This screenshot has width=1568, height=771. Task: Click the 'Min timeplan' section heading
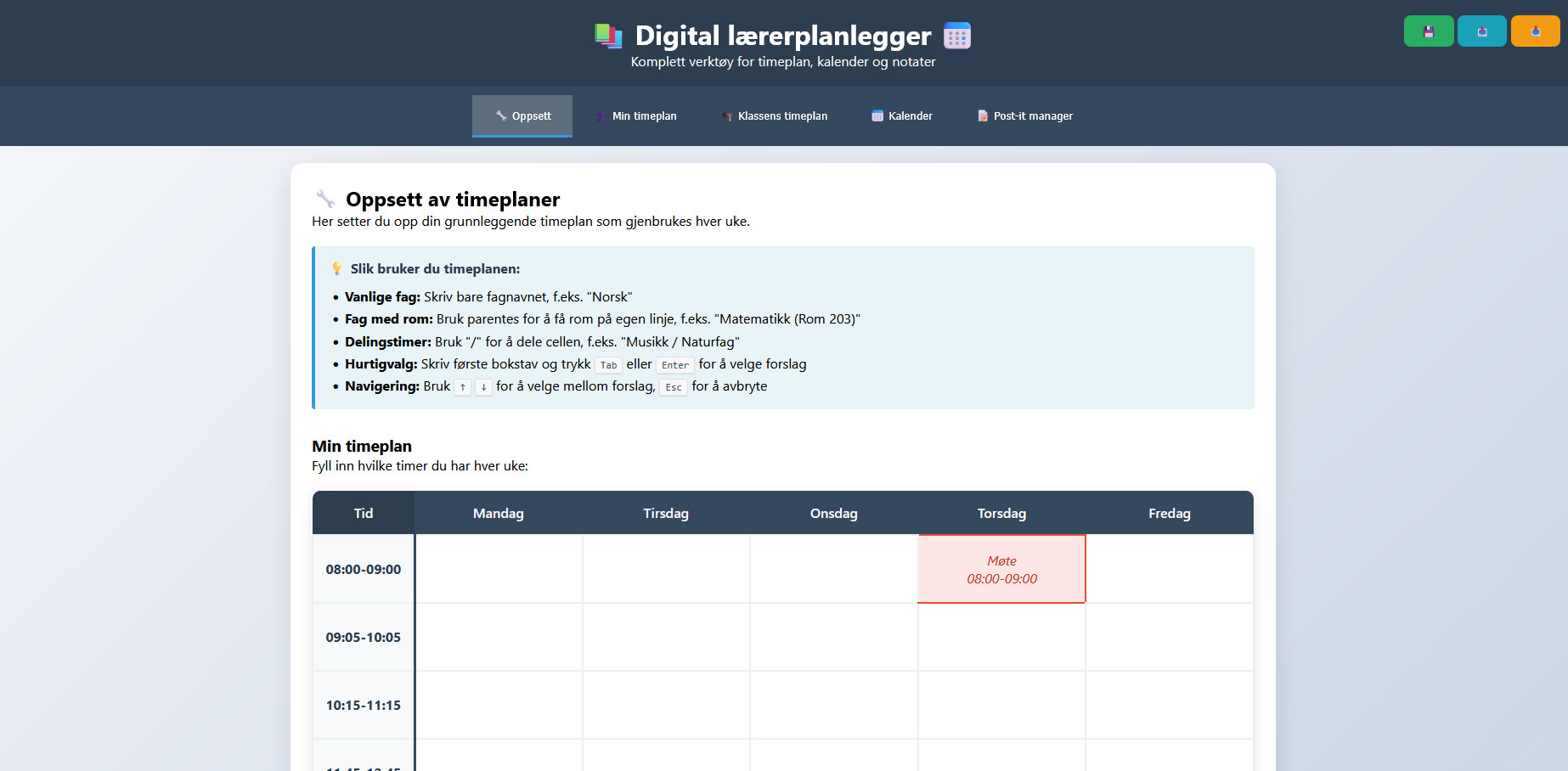[x=362, y=446]
